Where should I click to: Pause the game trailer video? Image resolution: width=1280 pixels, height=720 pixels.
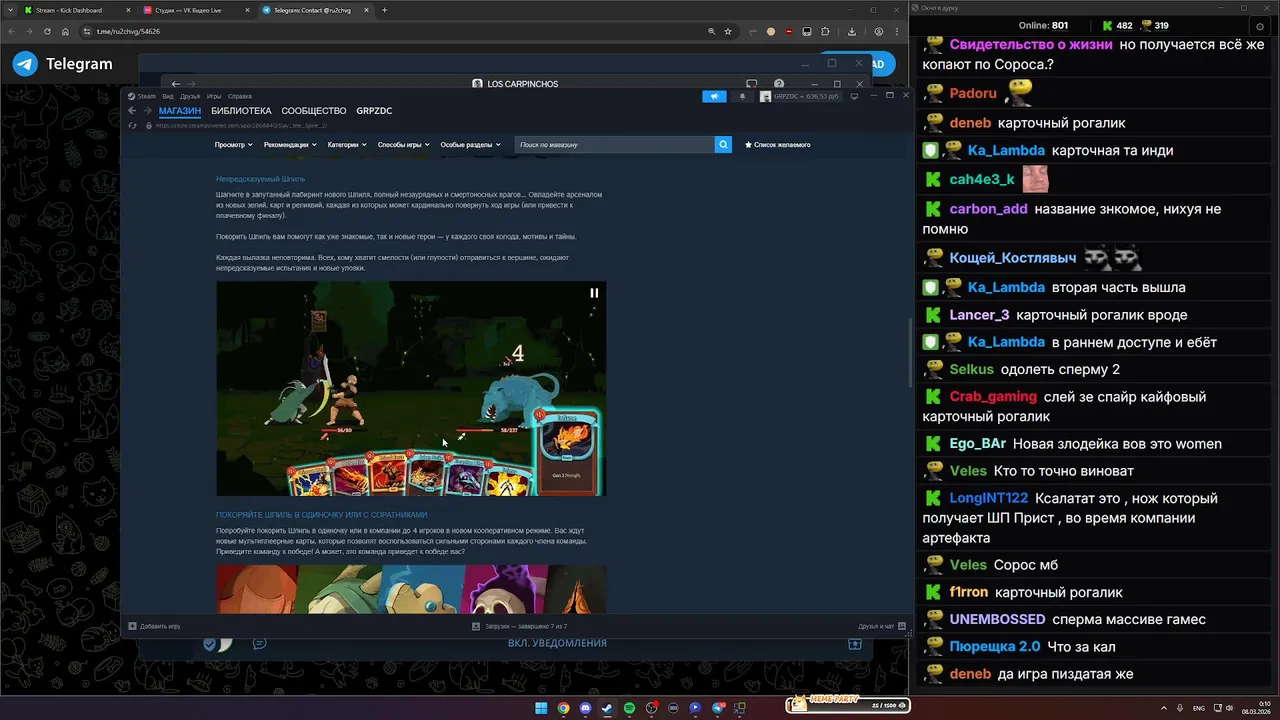tap(594, 293)
